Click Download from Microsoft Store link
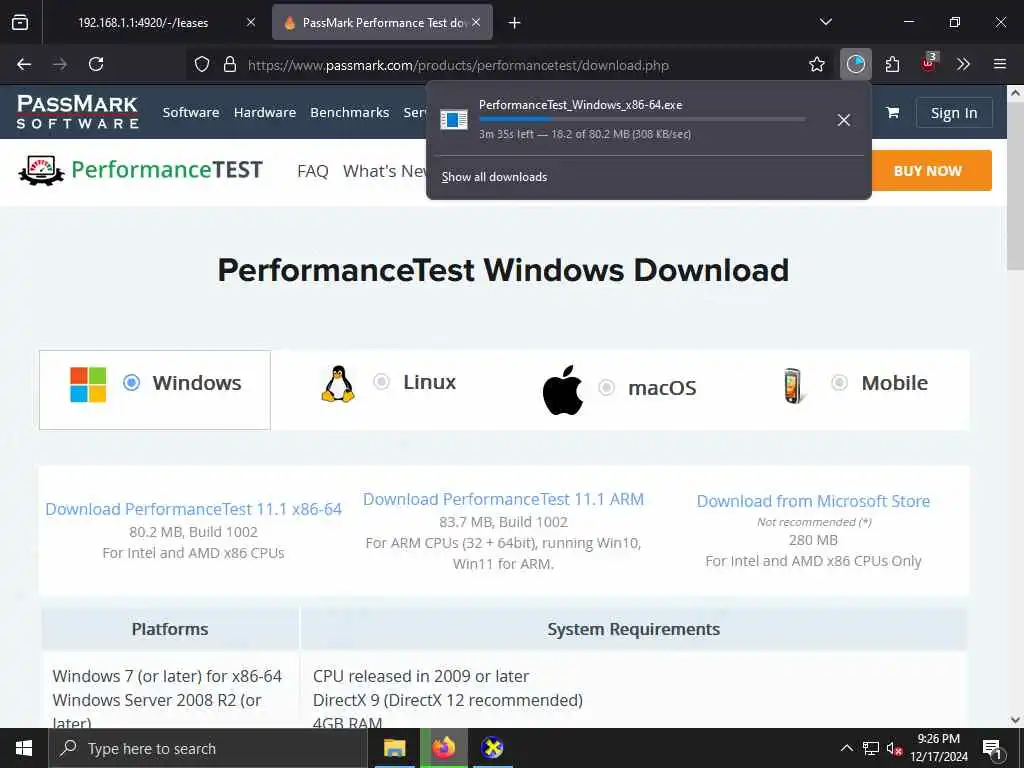 point(813,502)
